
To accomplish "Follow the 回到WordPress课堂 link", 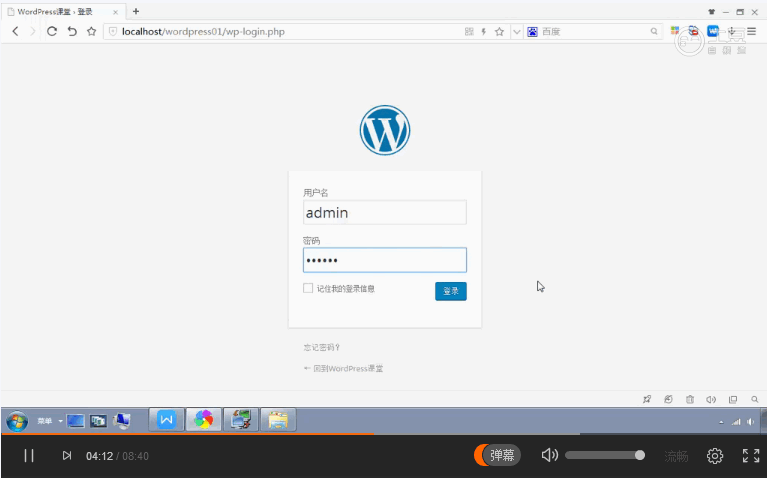I will [x=344, y=368].
